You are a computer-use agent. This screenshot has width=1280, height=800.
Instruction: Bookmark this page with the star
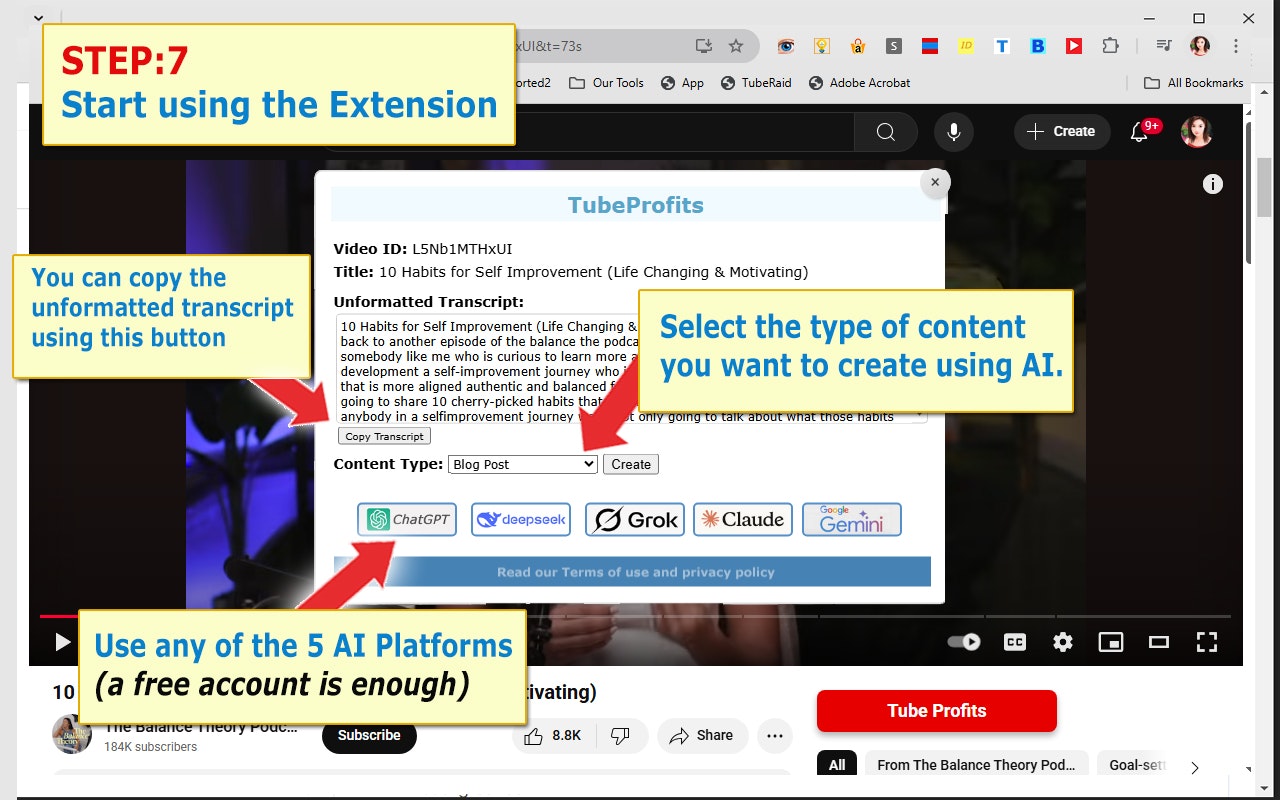click(736, 46)
